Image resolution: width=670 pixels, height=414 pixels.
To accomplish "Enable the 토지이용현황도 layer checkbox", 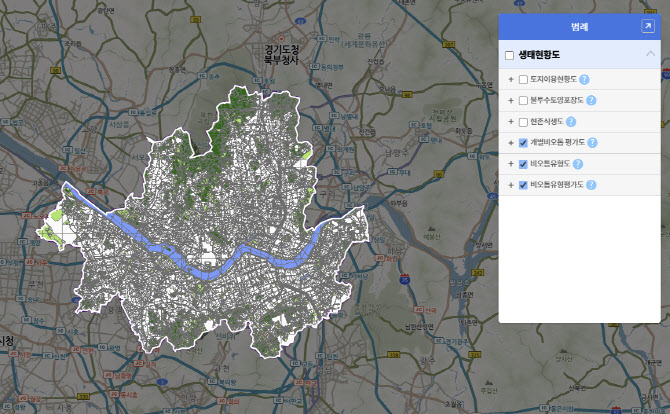I will pos(523,79).
